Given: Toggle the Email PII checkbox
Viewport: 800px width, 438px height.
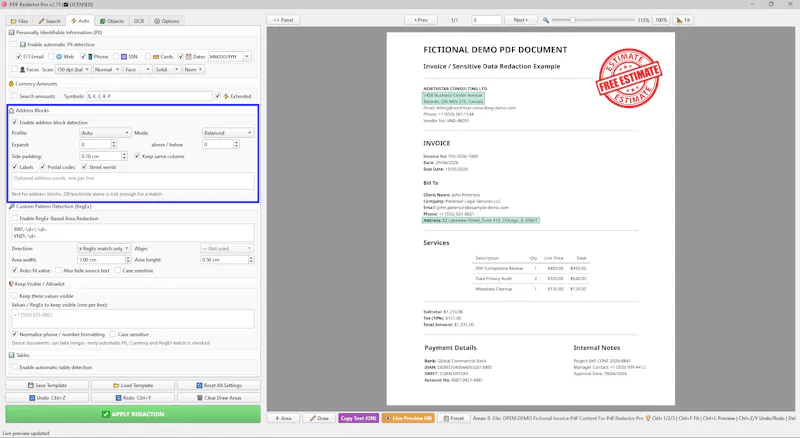Looking at the screenshot, I should pos(19,57).
